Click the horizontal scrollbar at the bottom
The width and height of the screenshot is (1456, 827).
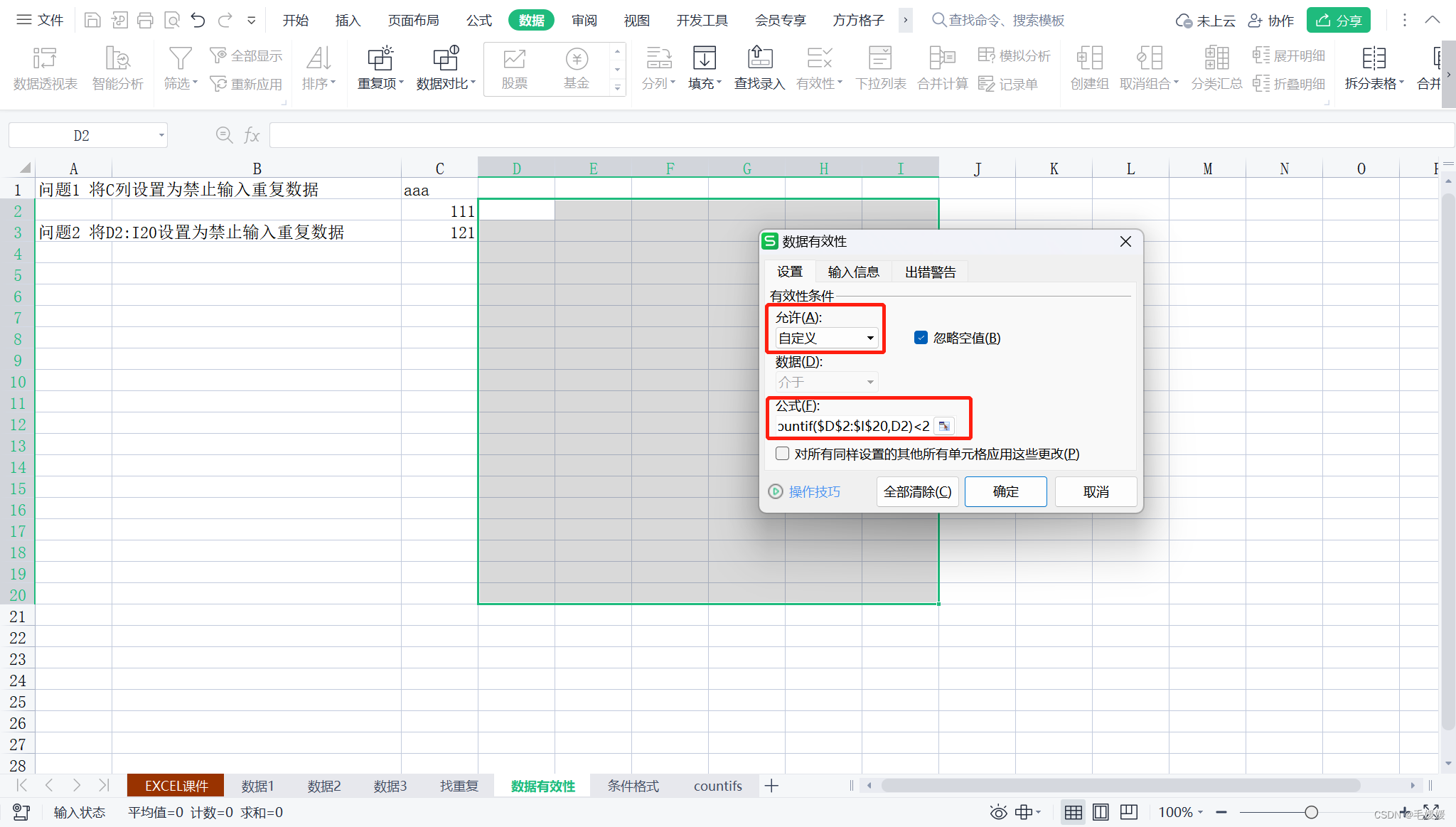[1120, 786]
